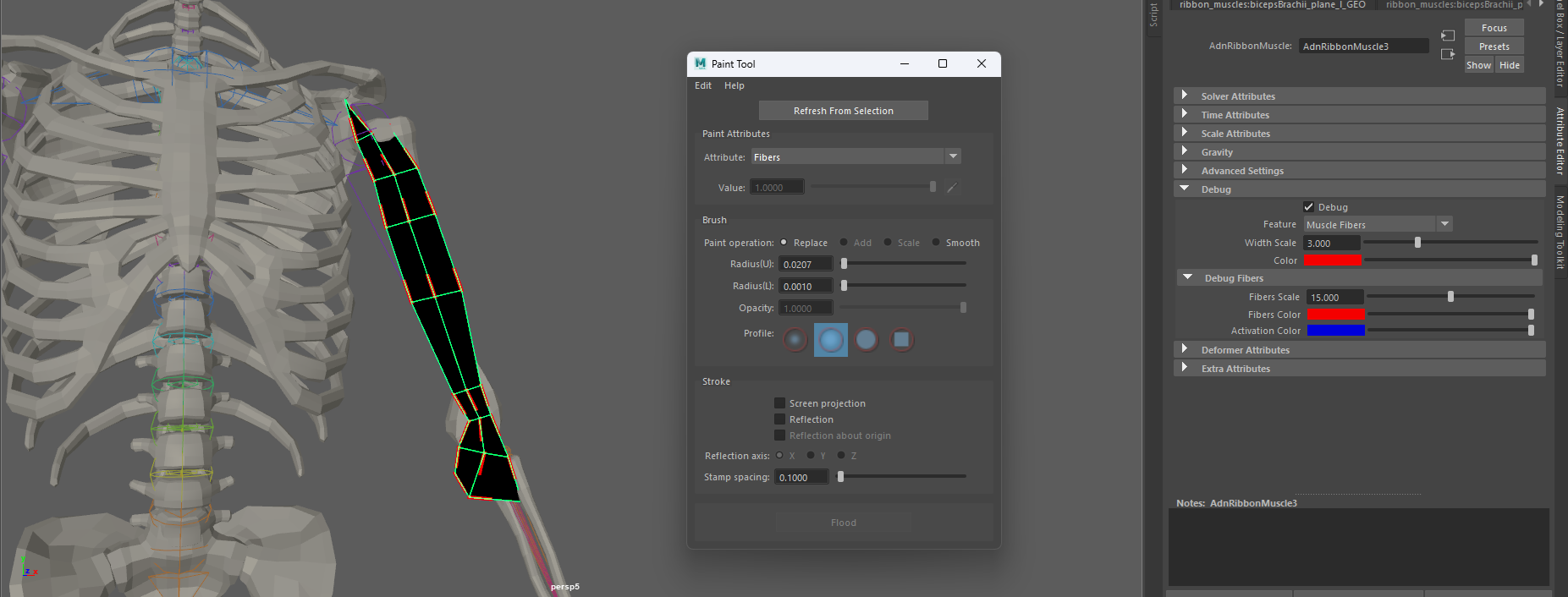This screenshot has height=597, width=1568.
Task: Enable the Screen projection checkbox
Action: tap(780, 403)
